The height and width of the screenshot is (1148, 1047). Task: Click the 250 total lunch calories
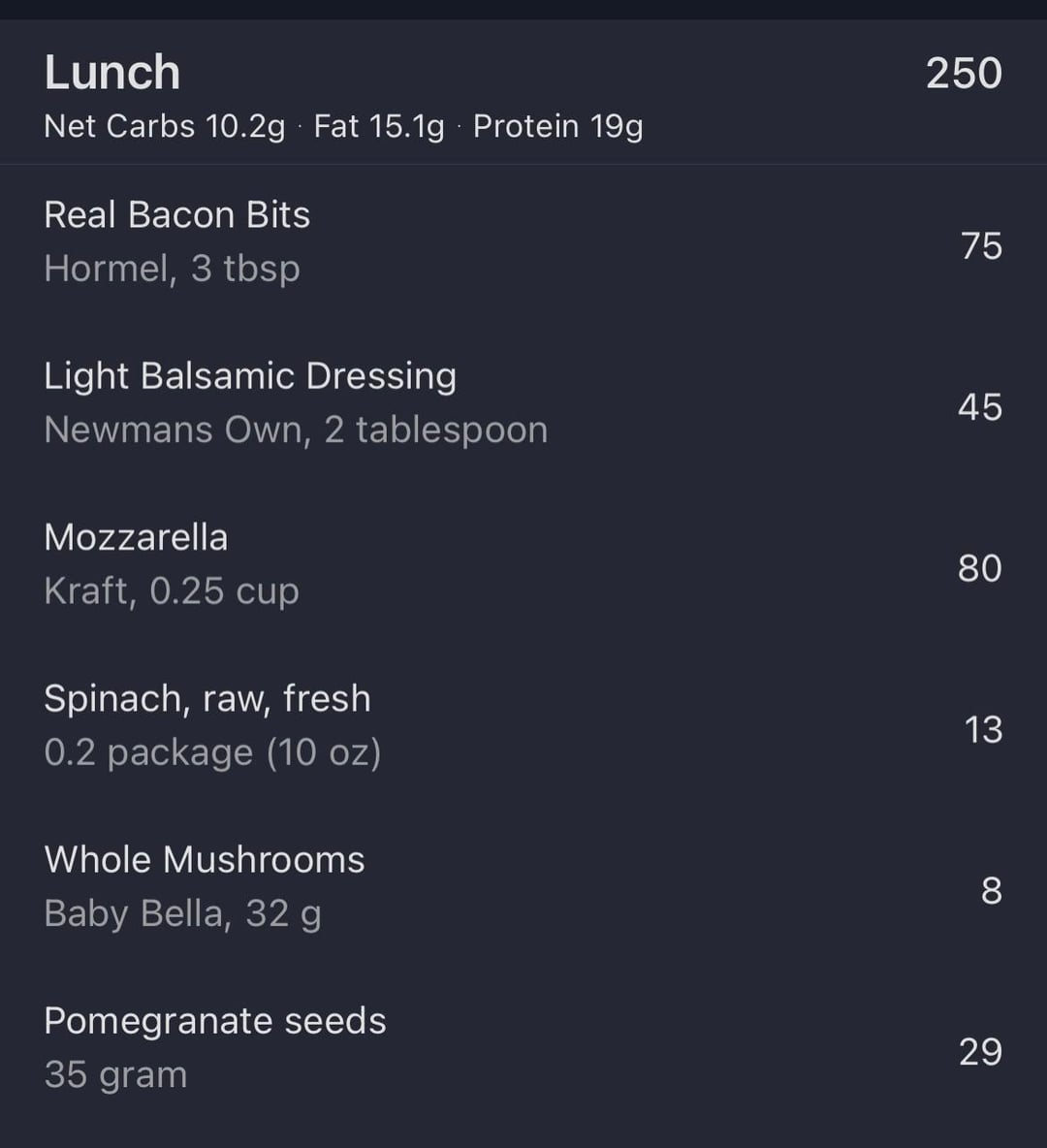(964, 74)
